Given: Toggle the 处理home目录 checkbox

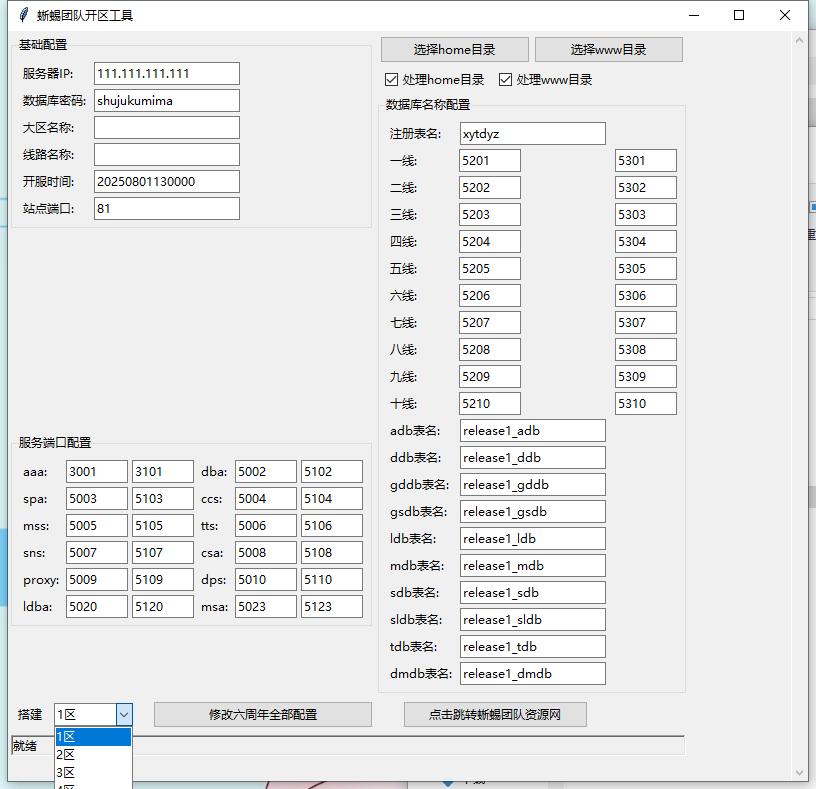Looking at the screenshot, I should click(x=392, y=80).
